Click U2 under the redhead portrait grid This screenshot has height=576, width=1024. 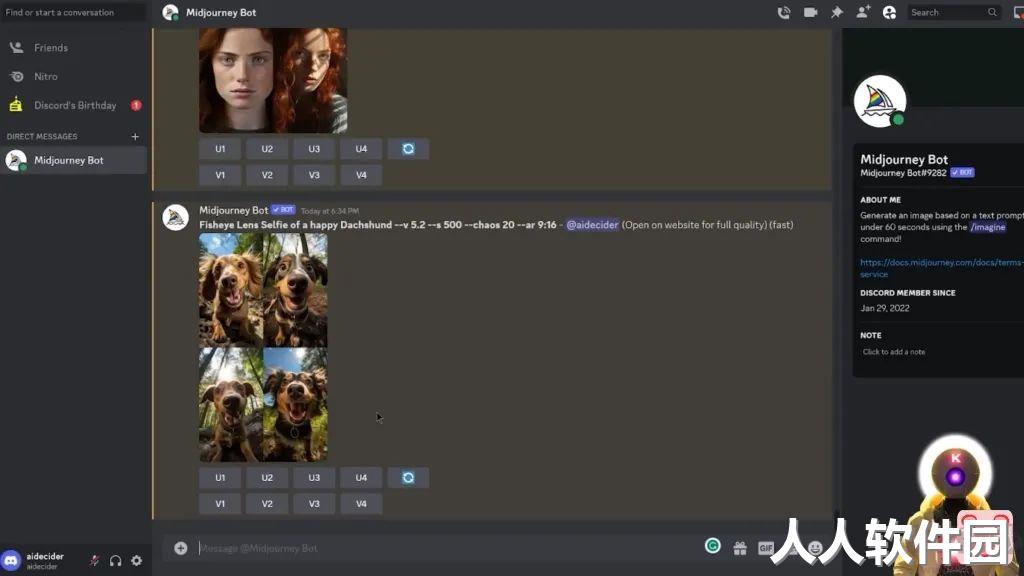tap(267, 149)
